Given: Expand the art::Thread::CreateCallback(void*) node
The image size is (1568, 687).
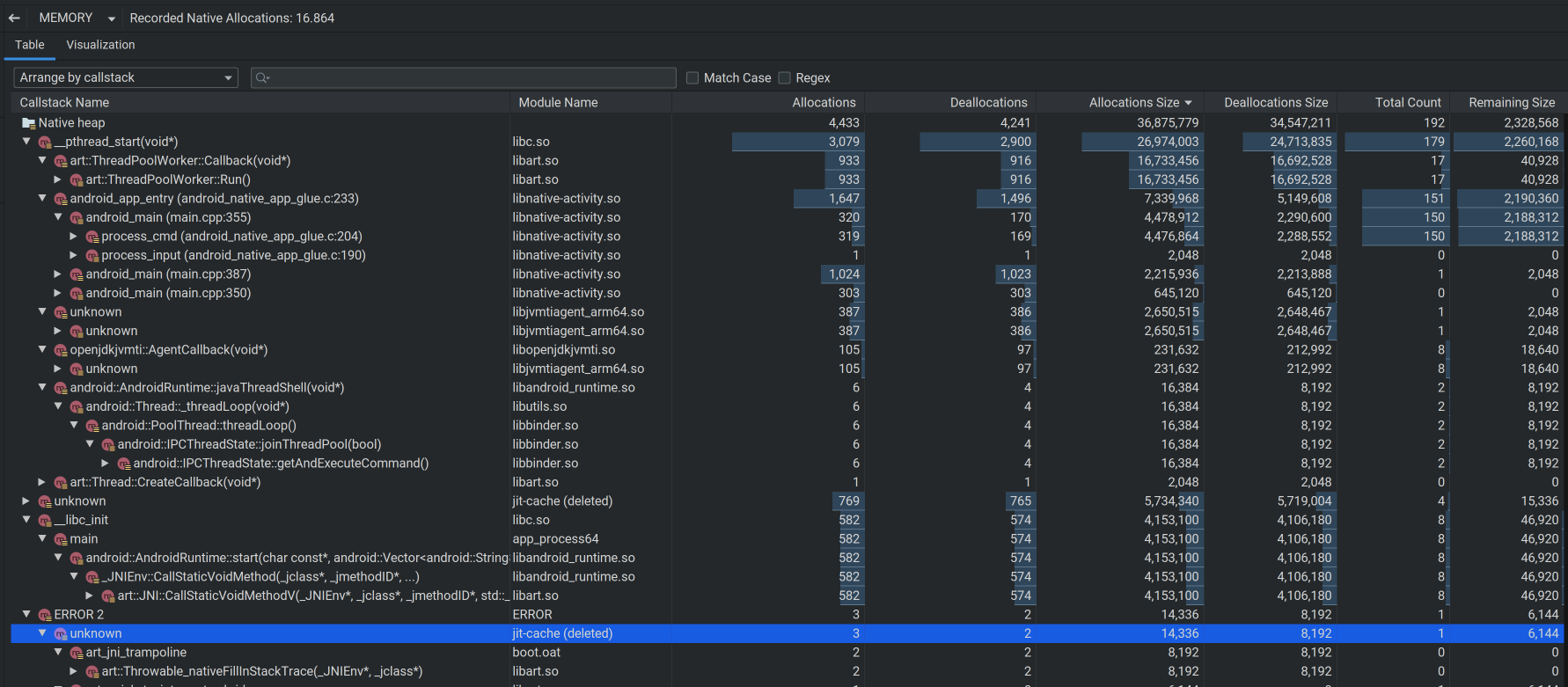Looking at the screenshot, I should click(42, 482).
